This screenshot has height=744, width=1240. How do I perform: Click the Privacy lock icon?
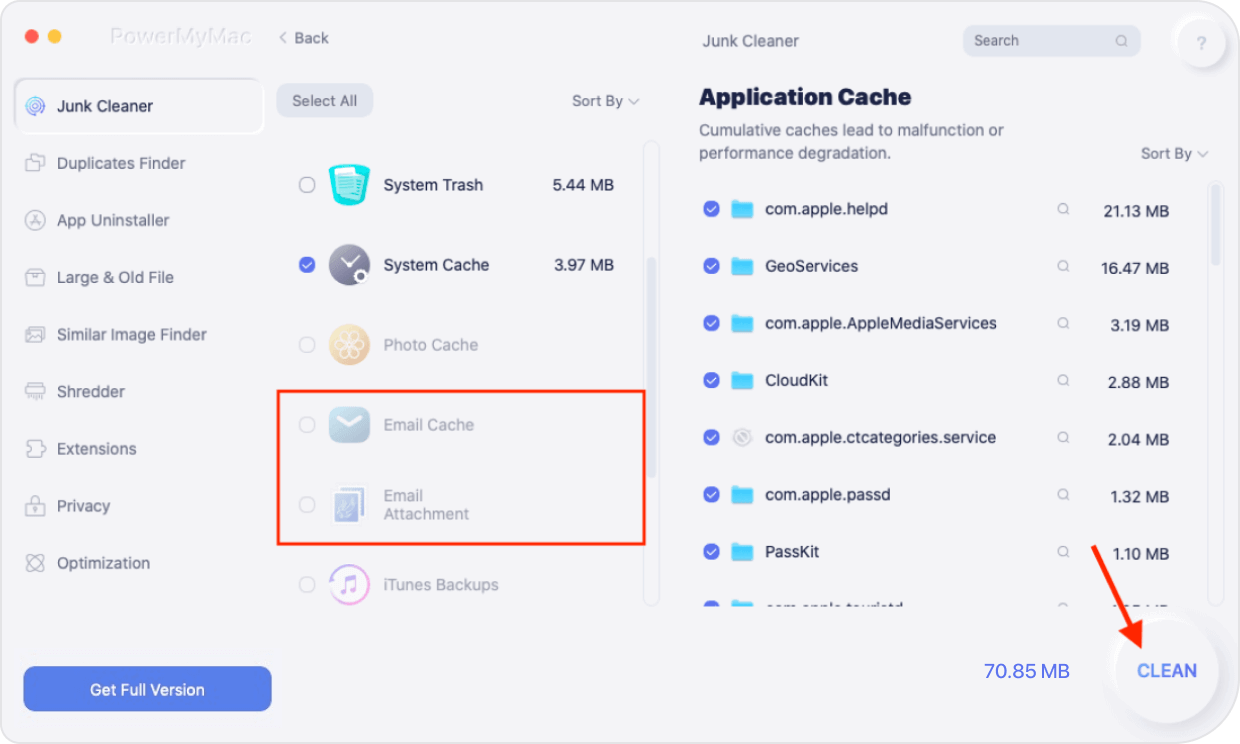35,505
